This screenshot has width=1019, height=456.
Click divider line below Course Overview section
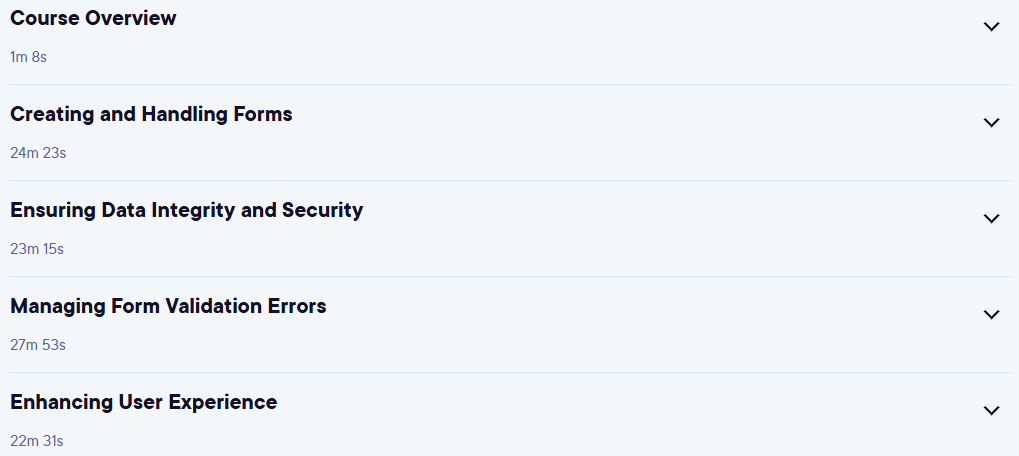click(x=510, y=84)
